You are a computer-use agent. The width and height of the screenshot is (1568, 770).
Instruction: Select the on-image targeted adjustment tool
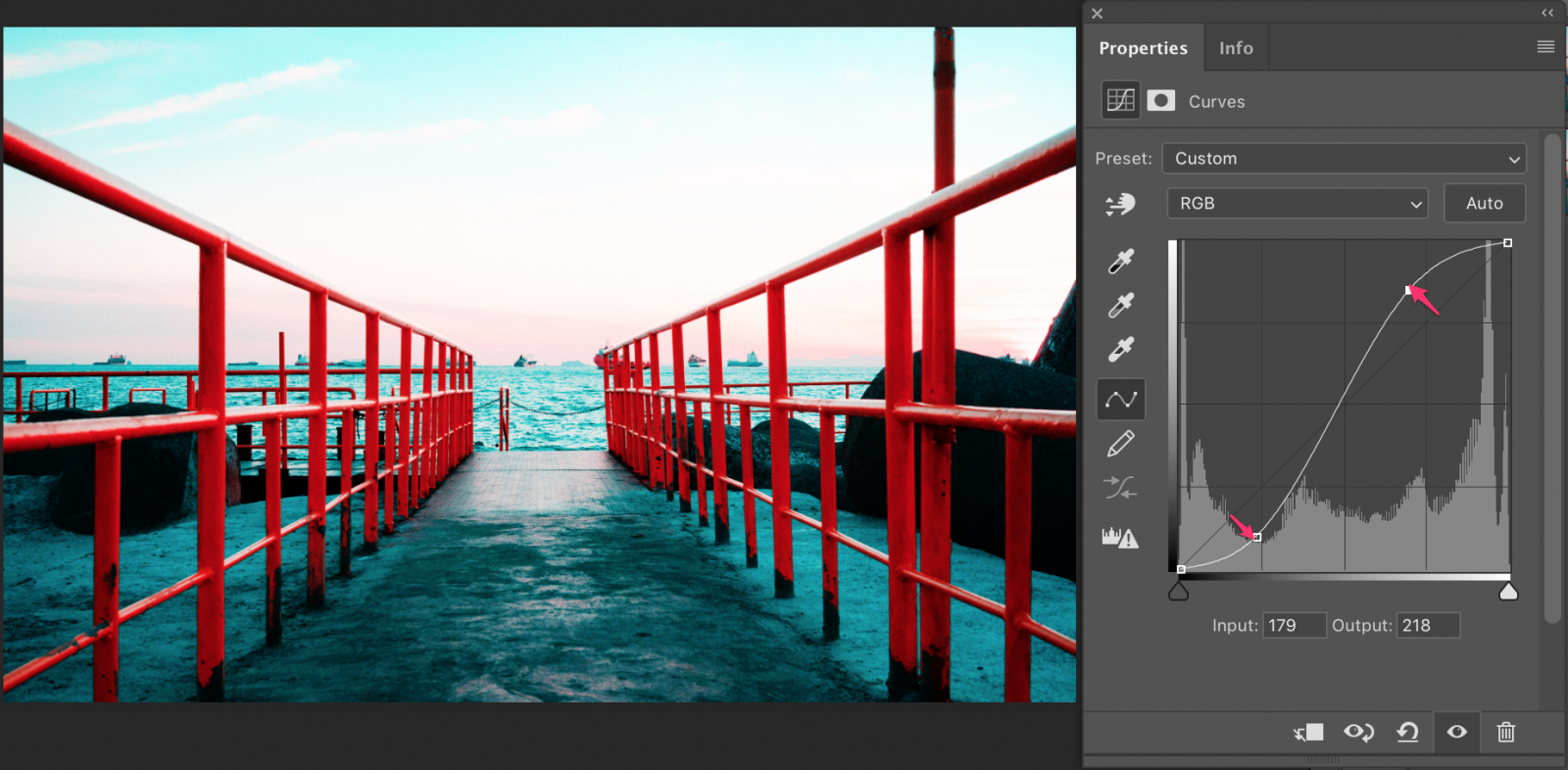click(1120, 204)
